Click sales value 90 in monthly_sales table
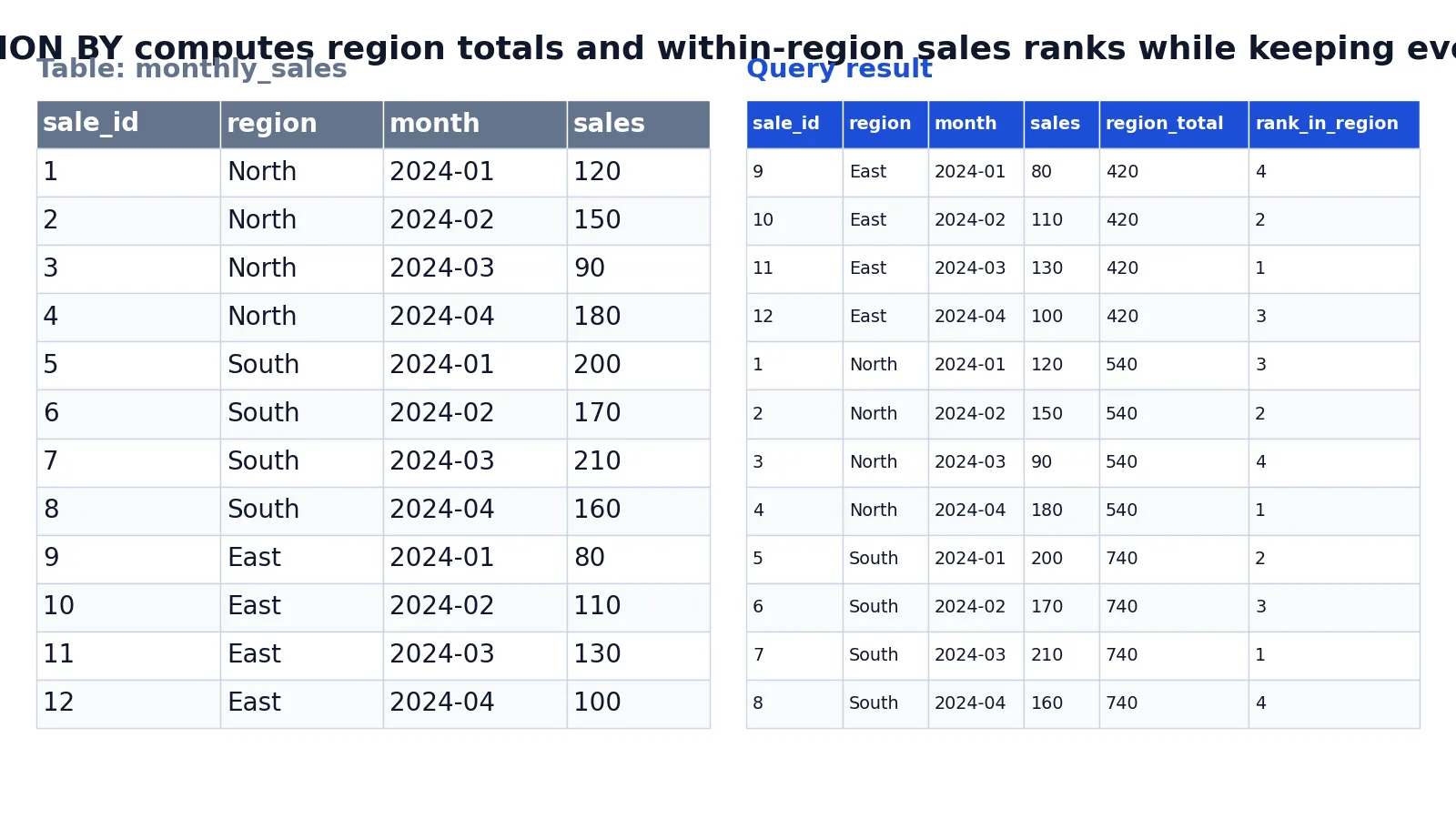This screenshot has height=819, width=1456. [x=638, y=269]
